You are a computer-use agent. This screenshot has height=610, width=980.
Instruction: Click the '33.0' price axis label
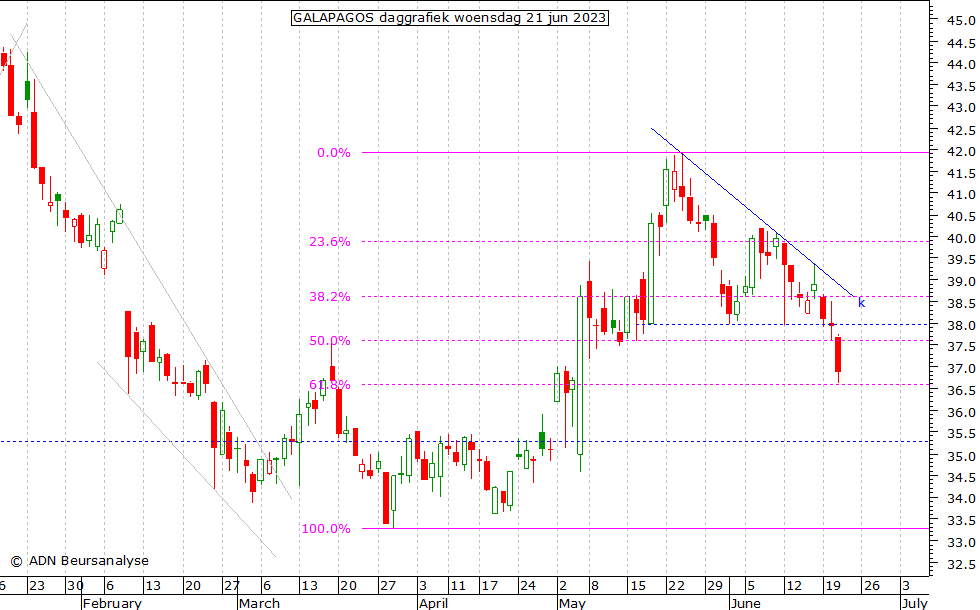[961, 542]
